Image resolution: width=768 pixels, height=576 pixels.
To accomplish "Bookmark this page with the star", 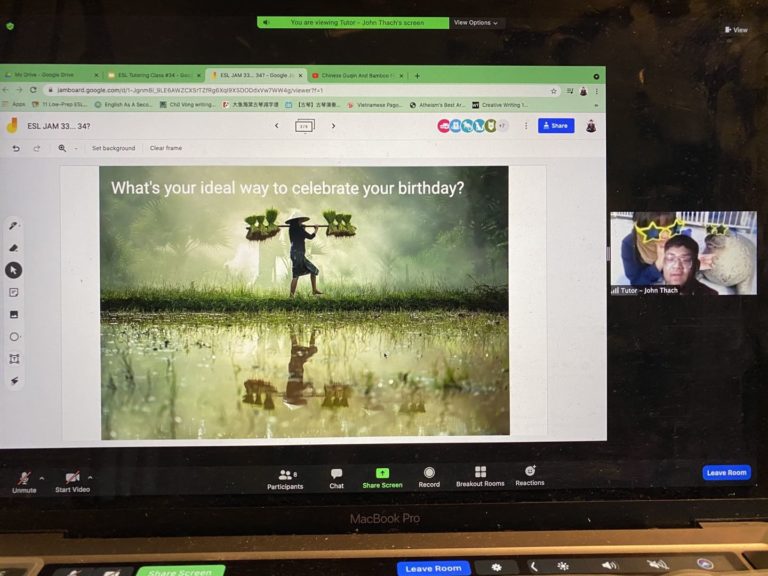I will pyautogui.click(x=553, y=91).
